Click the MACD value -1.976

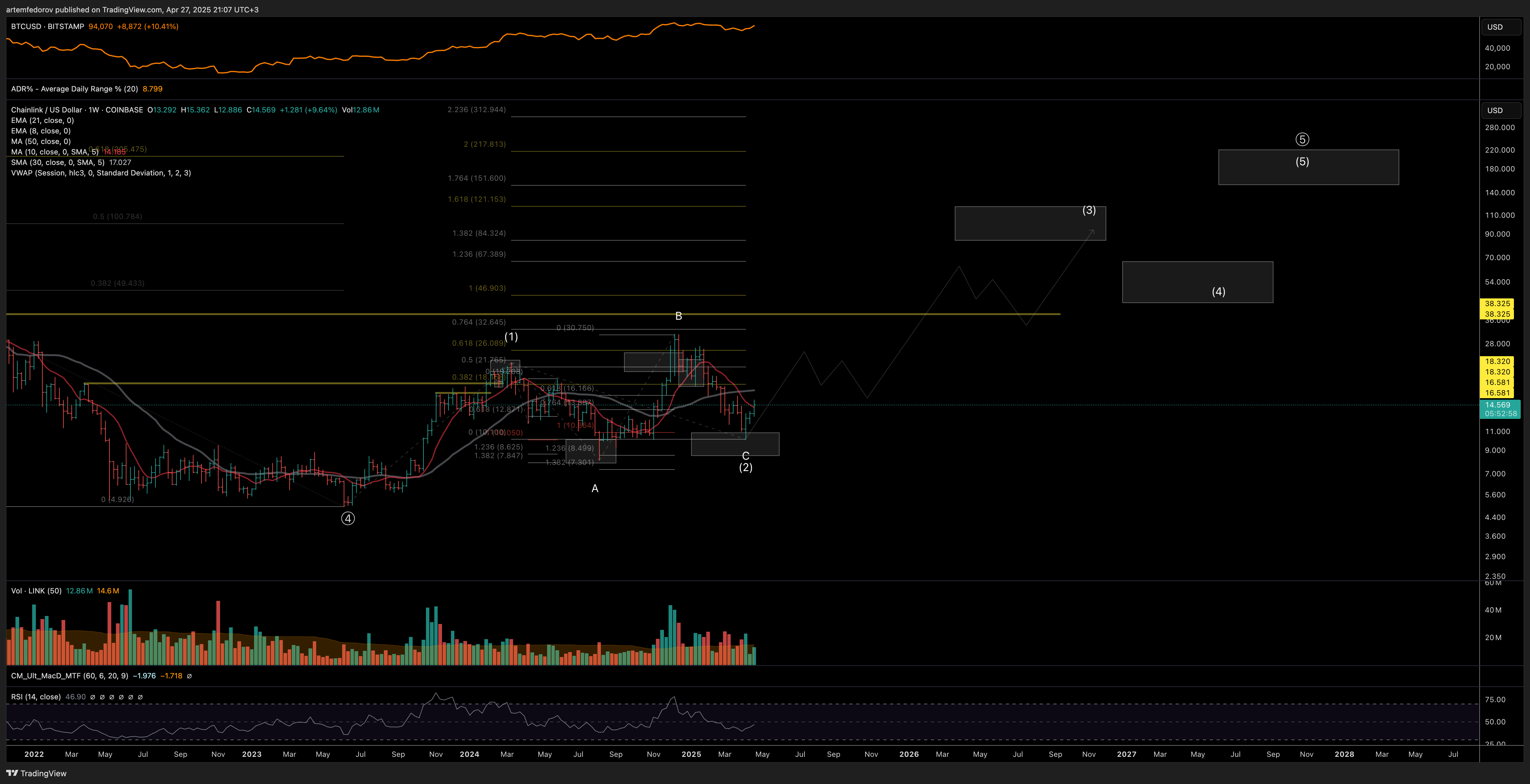[144, 676]
